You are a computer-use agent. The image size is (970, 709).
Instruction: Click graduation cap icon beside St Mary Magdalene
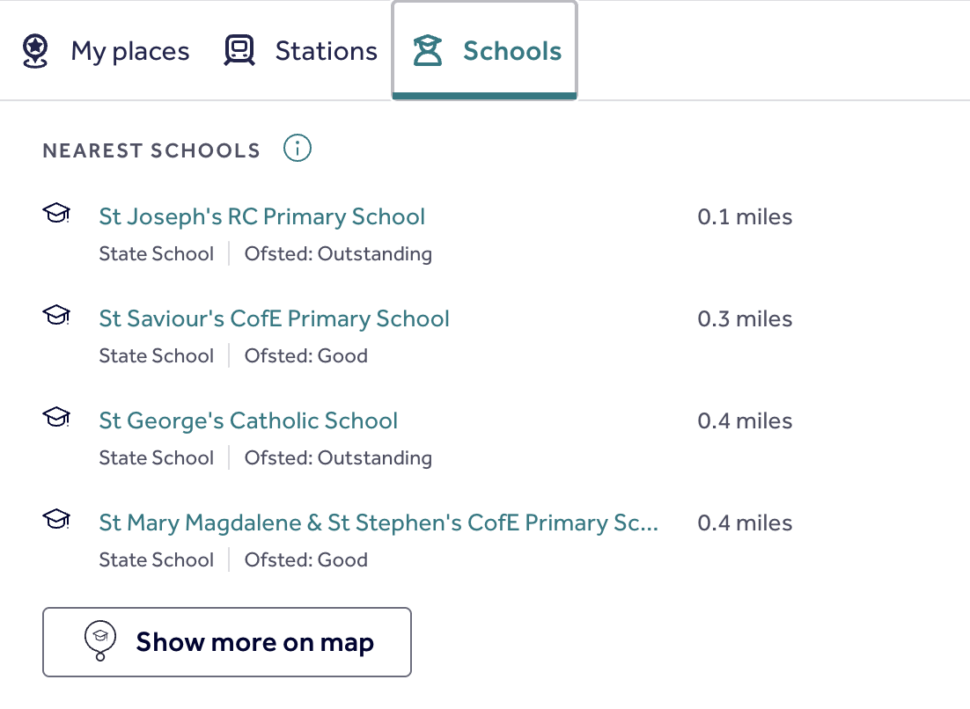click(x=56, y=519)
